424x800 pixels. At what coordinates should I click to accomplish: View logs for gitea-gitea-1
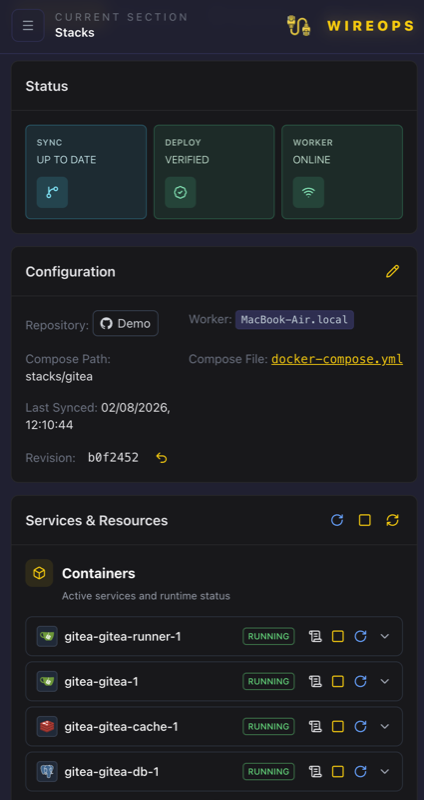coord(315,681)
